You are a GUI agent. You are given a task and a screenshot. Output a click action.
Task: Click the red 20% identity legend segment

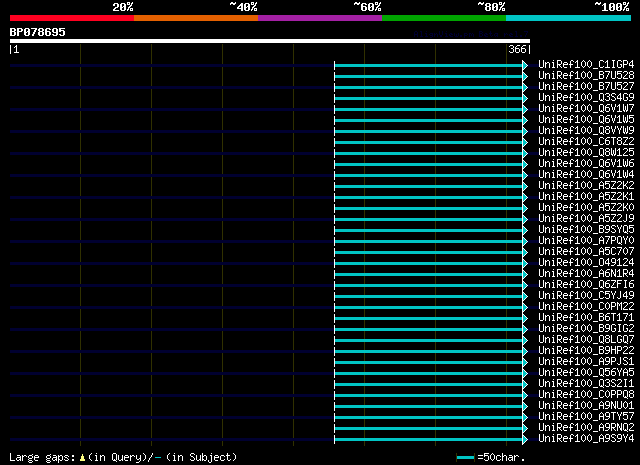pyautogui.click(x=72, y=18)
